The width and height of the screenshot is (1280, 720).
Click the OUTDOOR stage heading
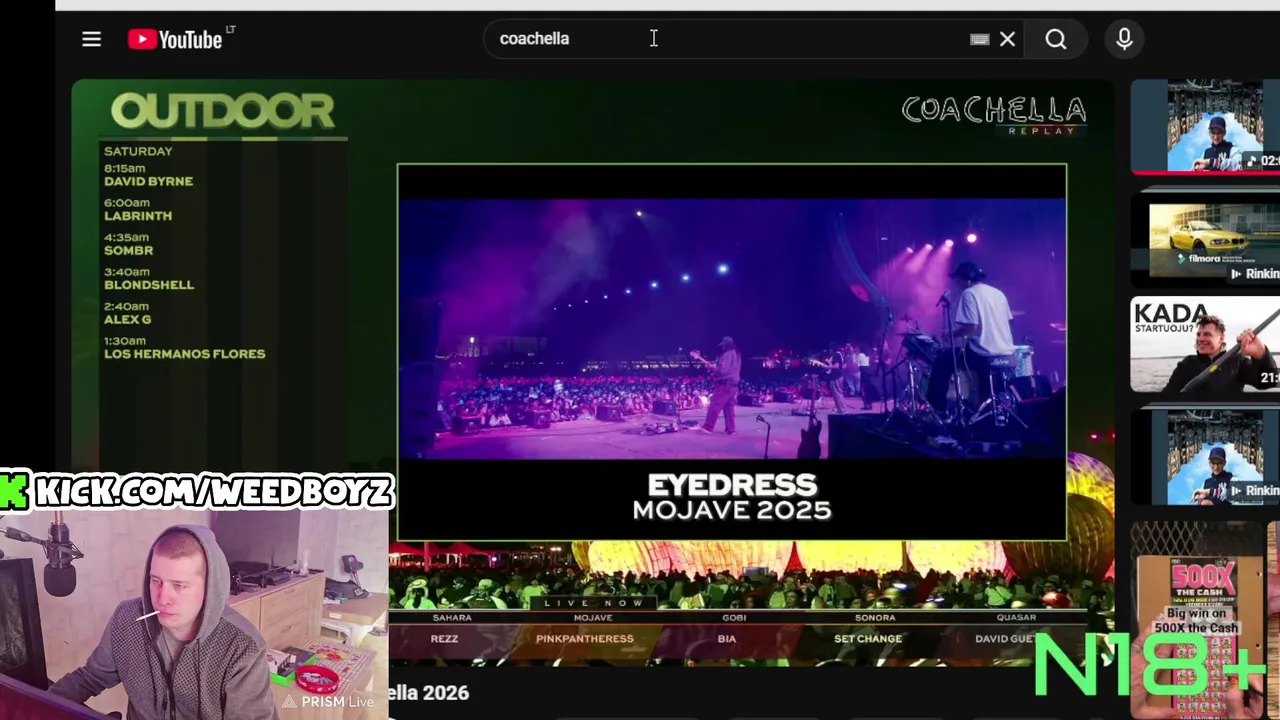[222, 111]
